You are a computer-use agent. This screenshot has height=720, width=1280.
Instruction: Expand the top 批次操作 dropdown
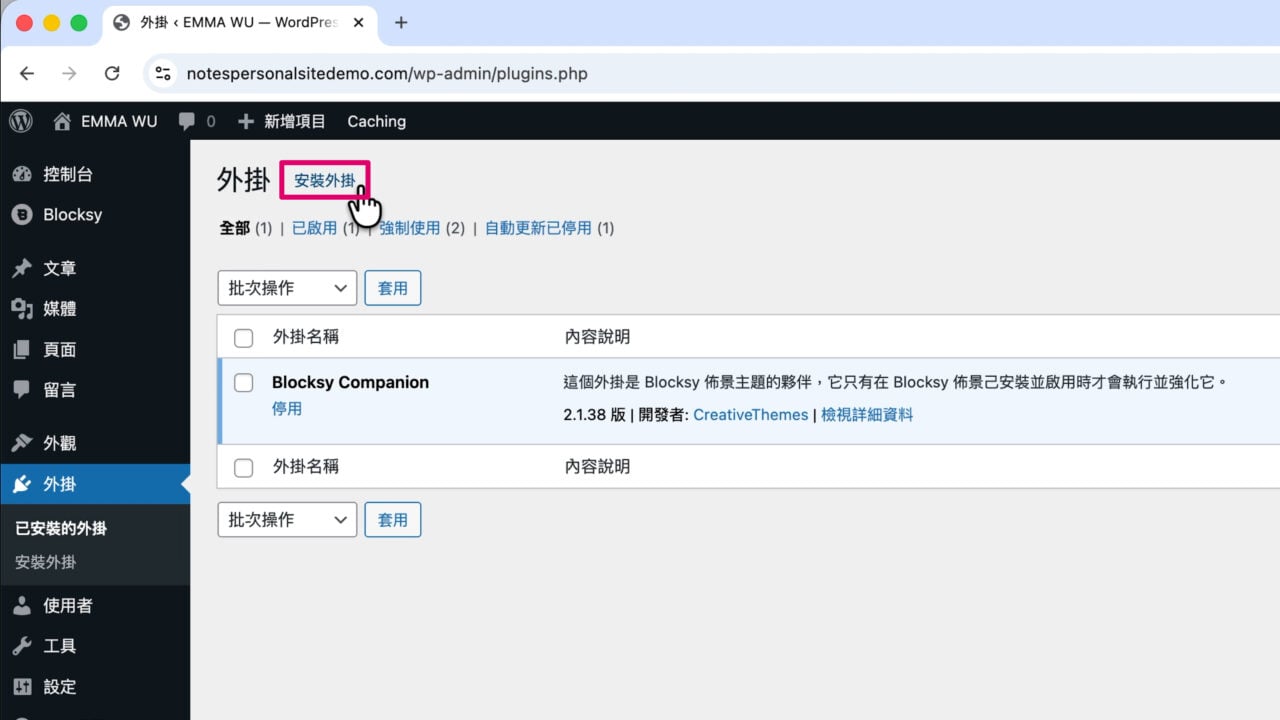287,288
